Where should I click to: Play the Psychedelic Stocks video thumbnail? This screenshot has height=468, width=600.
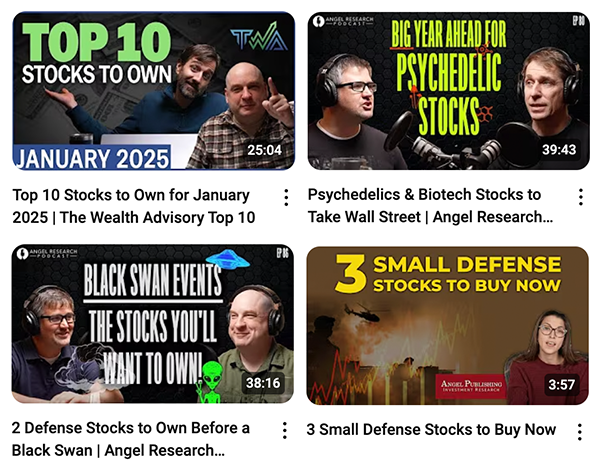coord(448,91)
